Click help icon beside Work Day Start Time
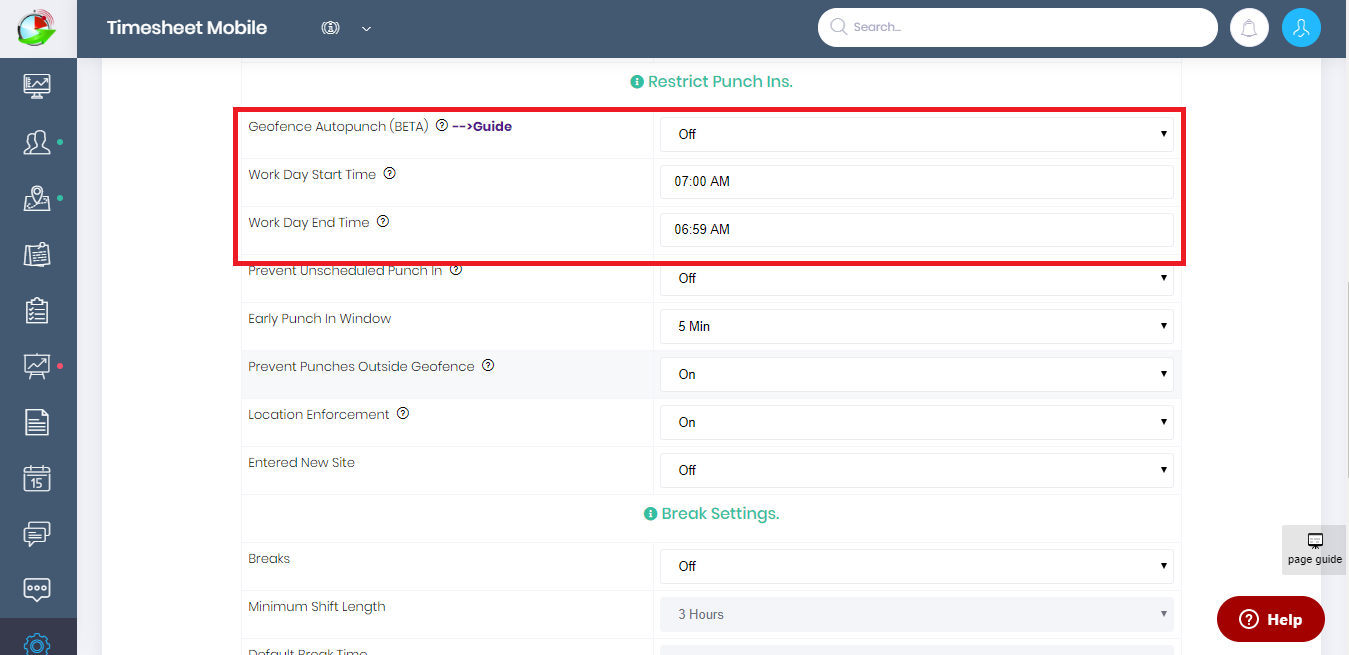The width and height of the screenshot is (1349, 655). point(390,174)
